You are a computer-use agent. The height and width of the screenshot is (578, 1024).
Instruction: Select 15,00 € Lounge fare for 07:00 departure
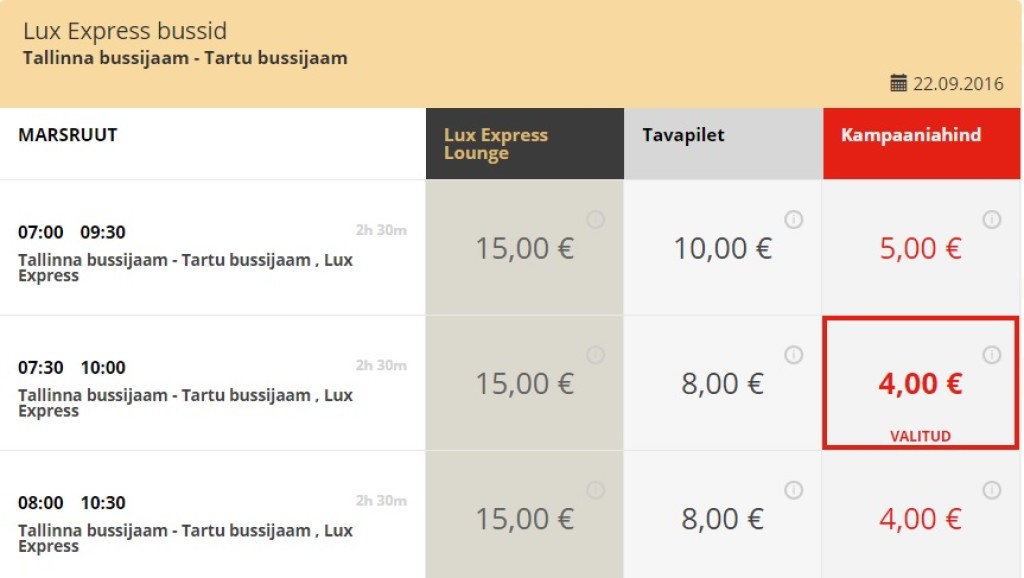524,248
